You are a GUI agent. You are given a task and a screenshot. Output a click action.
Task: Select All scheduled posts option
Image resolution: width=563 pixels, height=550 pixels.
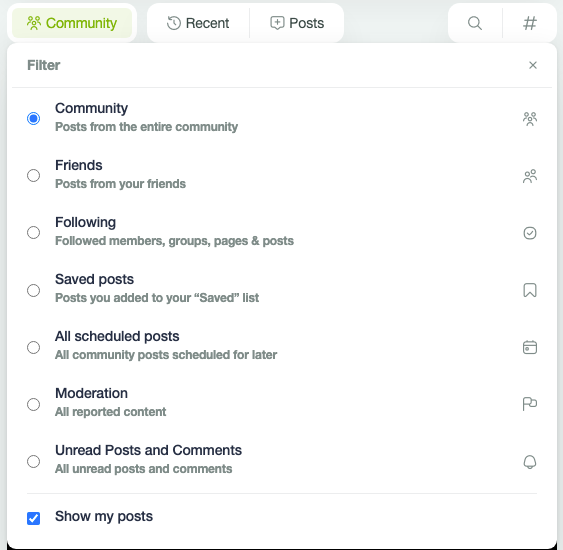tap(282, 345)
